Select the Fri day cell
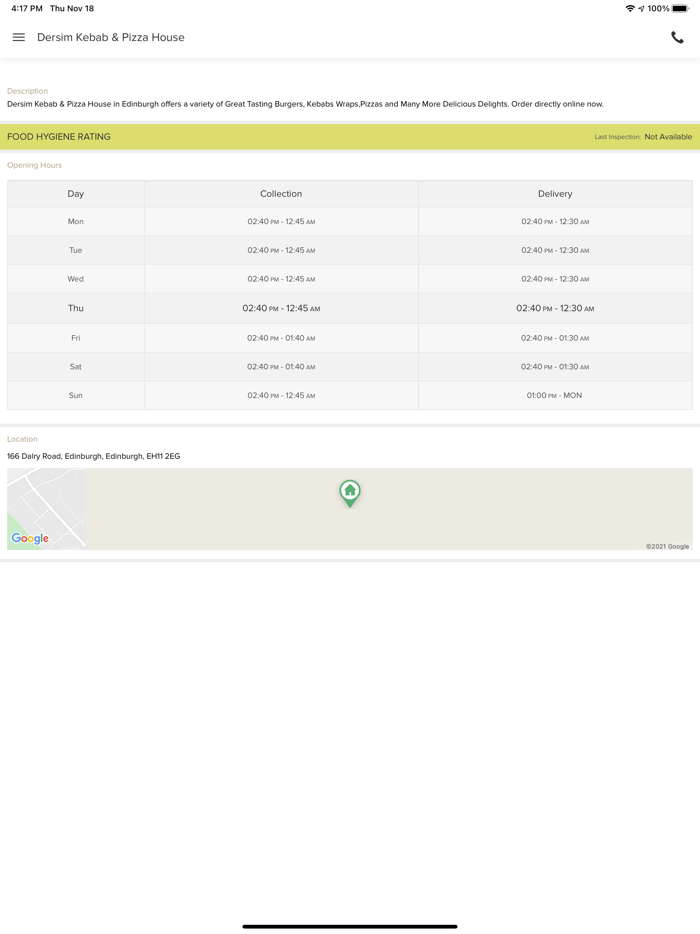 pos(76,338)
